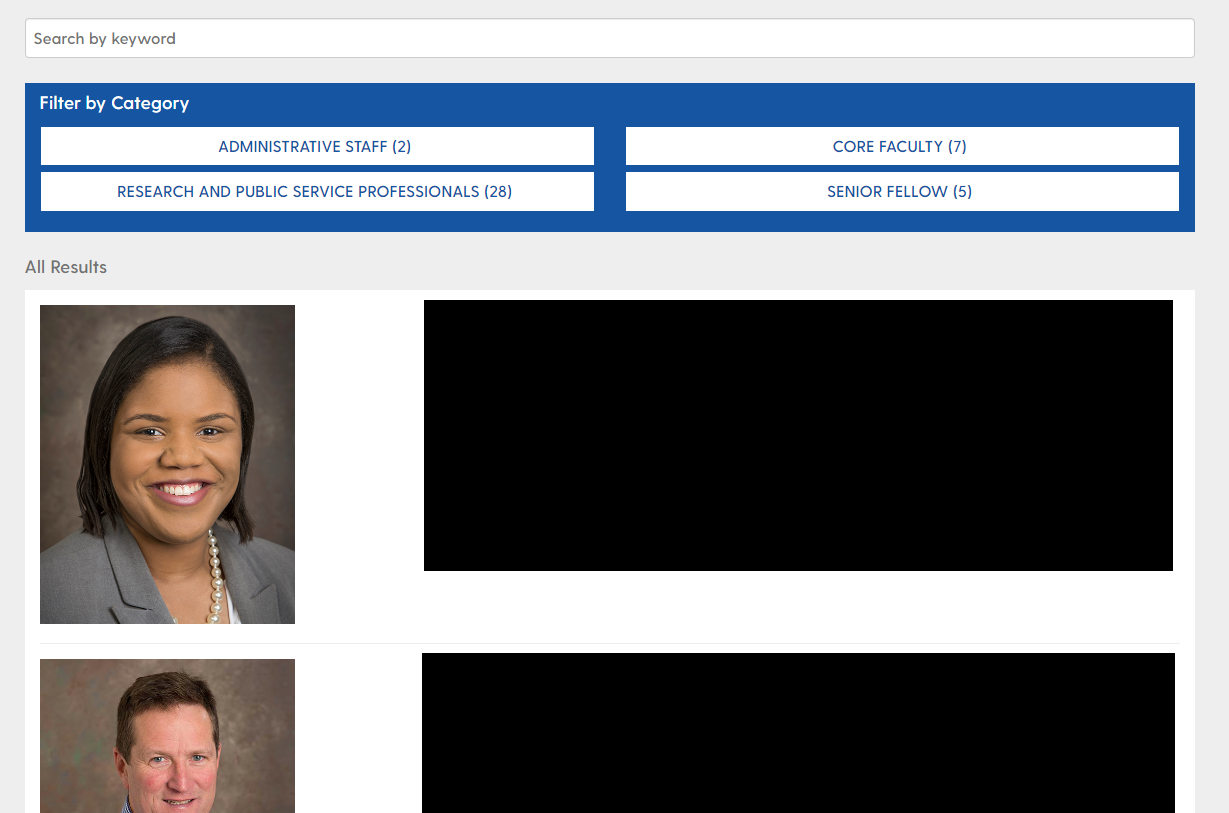This screenshot has height=813, width=1229.
Task: Show the seven core faculty members
Action: [x=901, y=146]
